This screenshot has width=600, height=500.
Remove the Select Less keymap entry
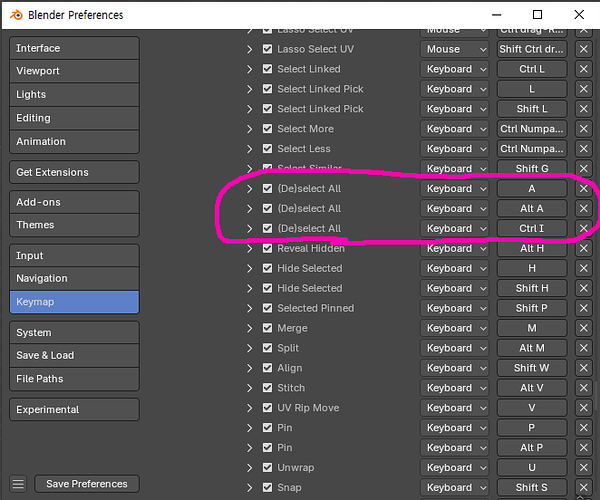583,148
